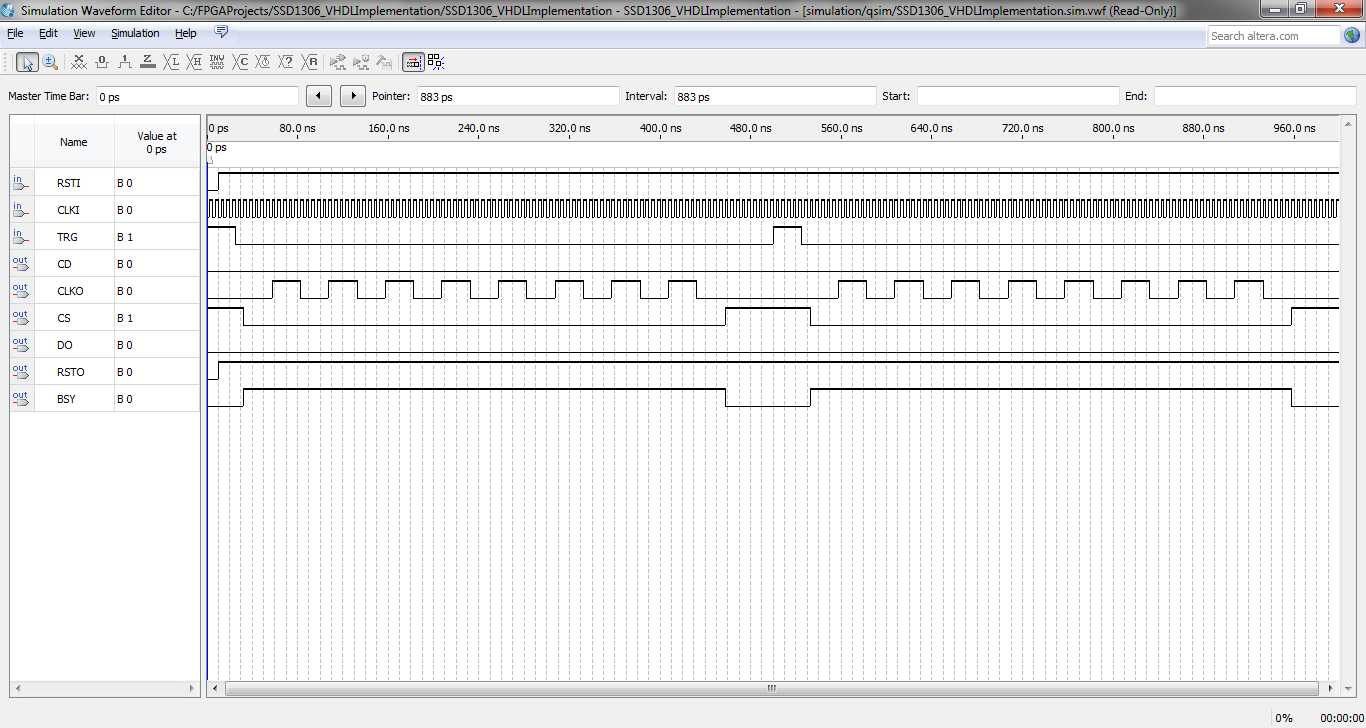The height and width of the screenshot is (728, 1366).
Task: Select the arrow Selection tool
Action: [x=27, y=62]
